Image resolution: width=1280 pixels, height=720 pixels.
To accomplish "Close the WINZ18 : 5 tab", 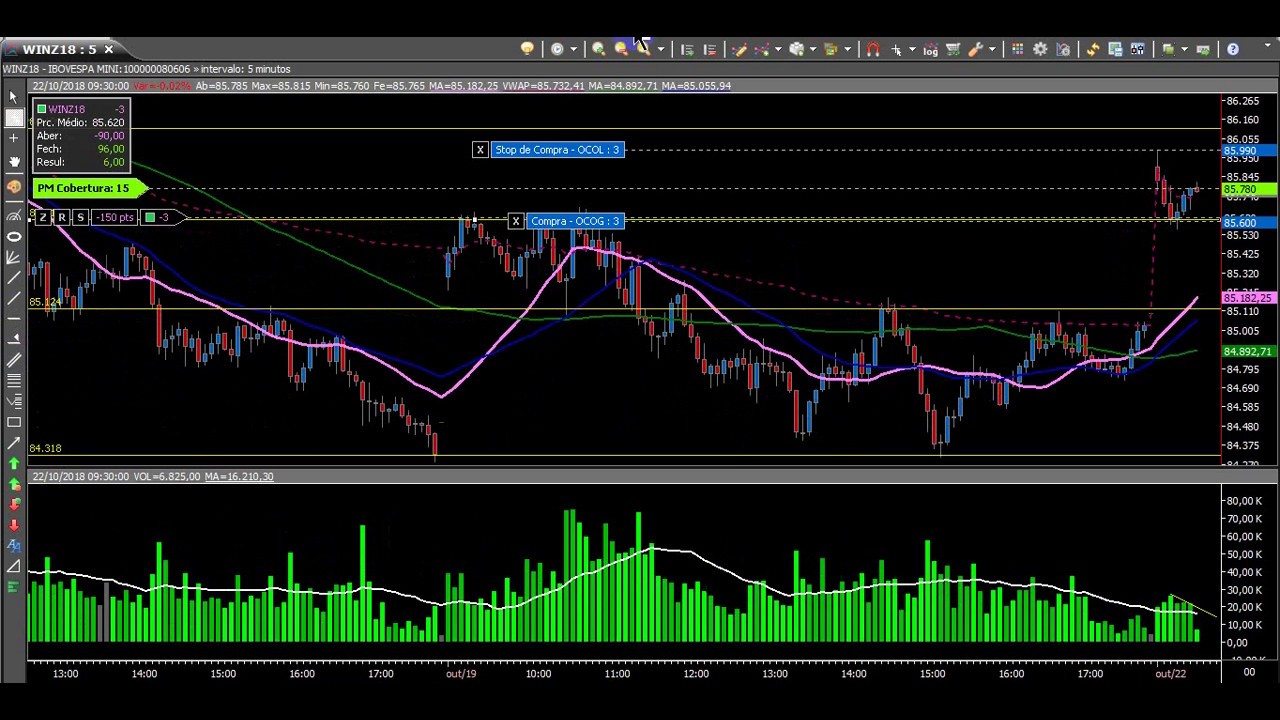I will point(109,49).
